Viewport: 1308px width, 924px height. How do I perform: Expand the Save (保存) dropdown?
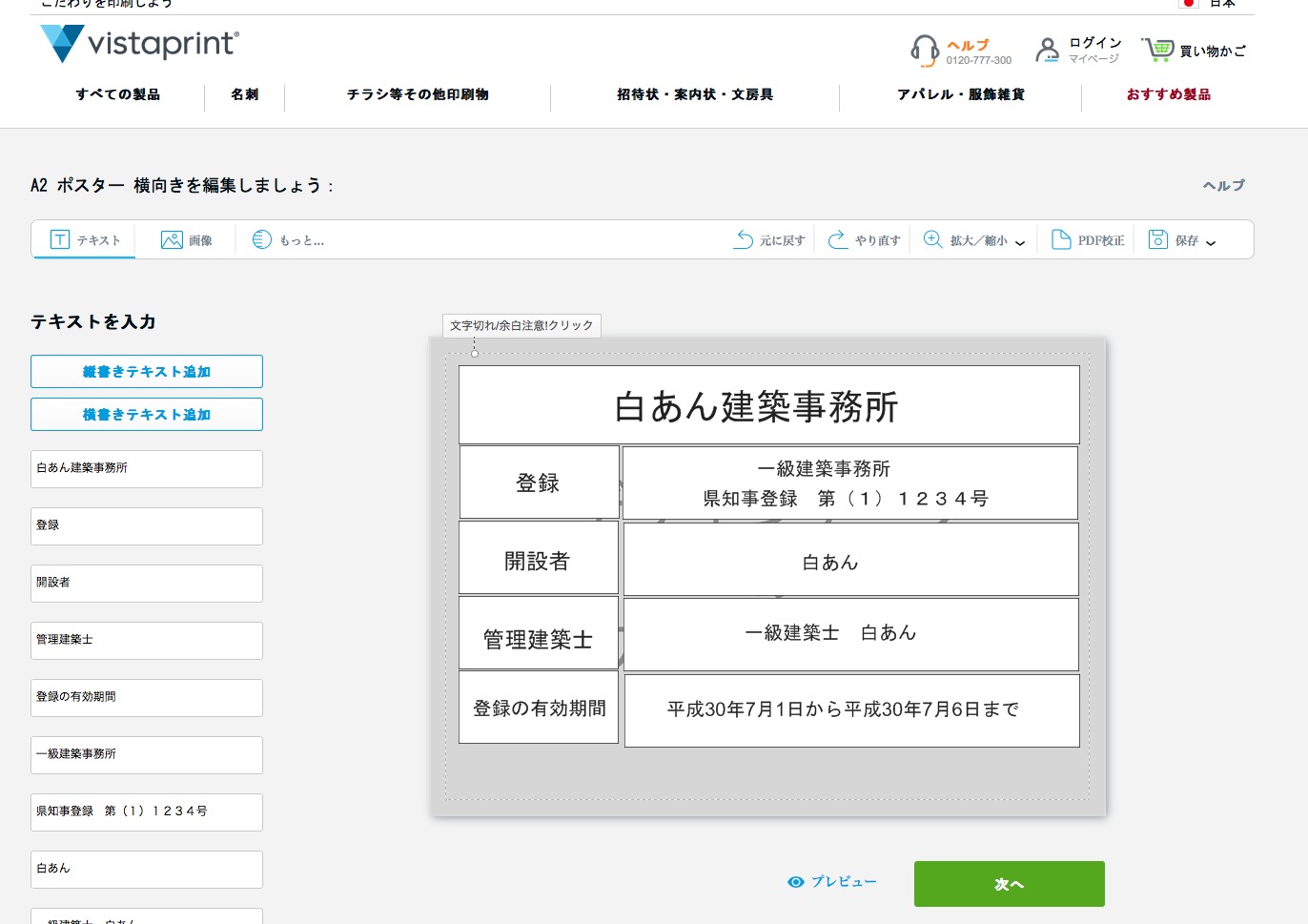click(x=1211, y=242)
